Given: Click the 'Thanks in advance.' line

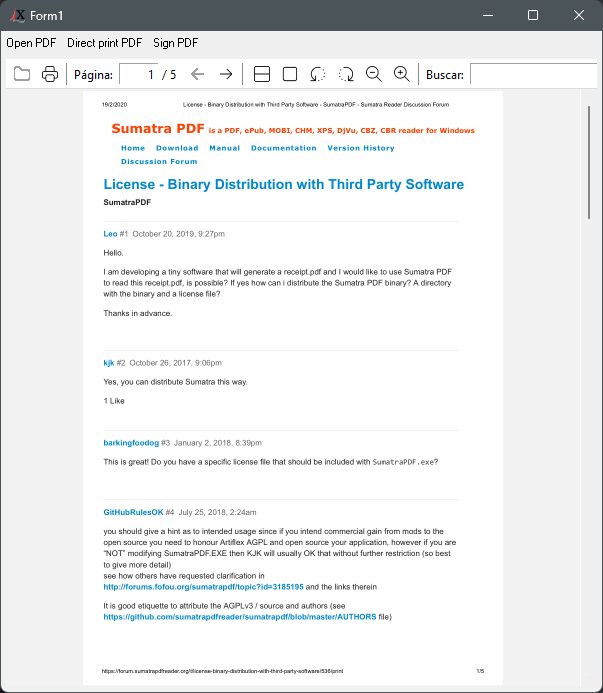Looking at the screenshot, I should pos(138,313).
